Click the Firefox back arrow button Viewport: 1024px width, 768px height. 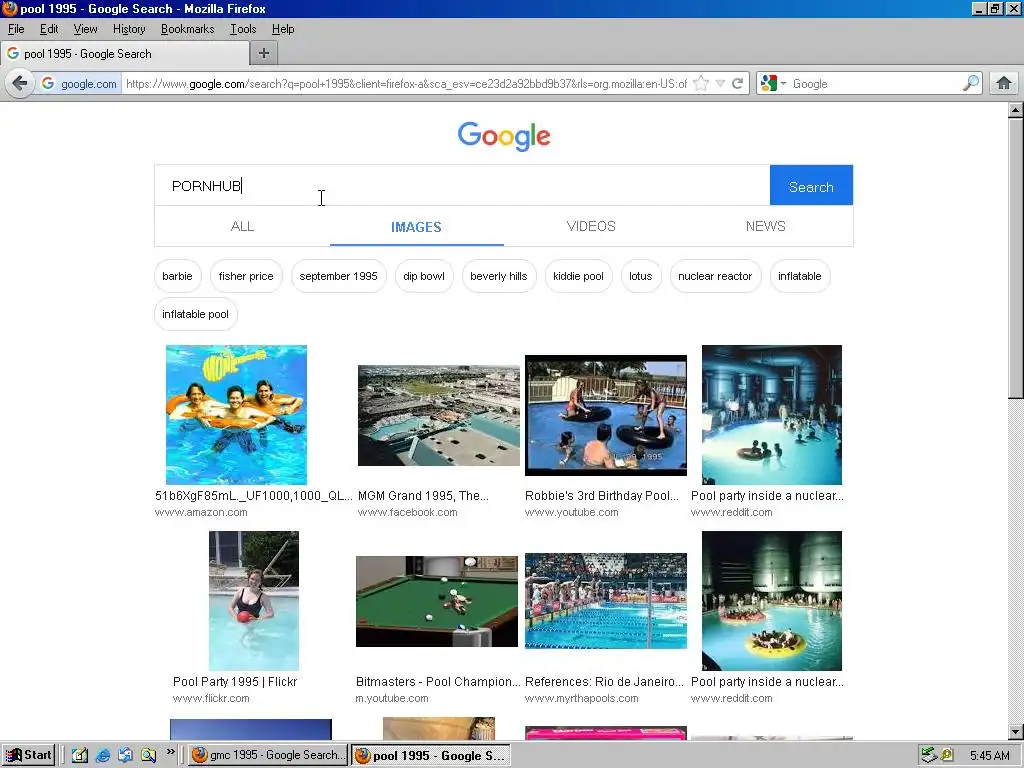[x=20, y=84]
